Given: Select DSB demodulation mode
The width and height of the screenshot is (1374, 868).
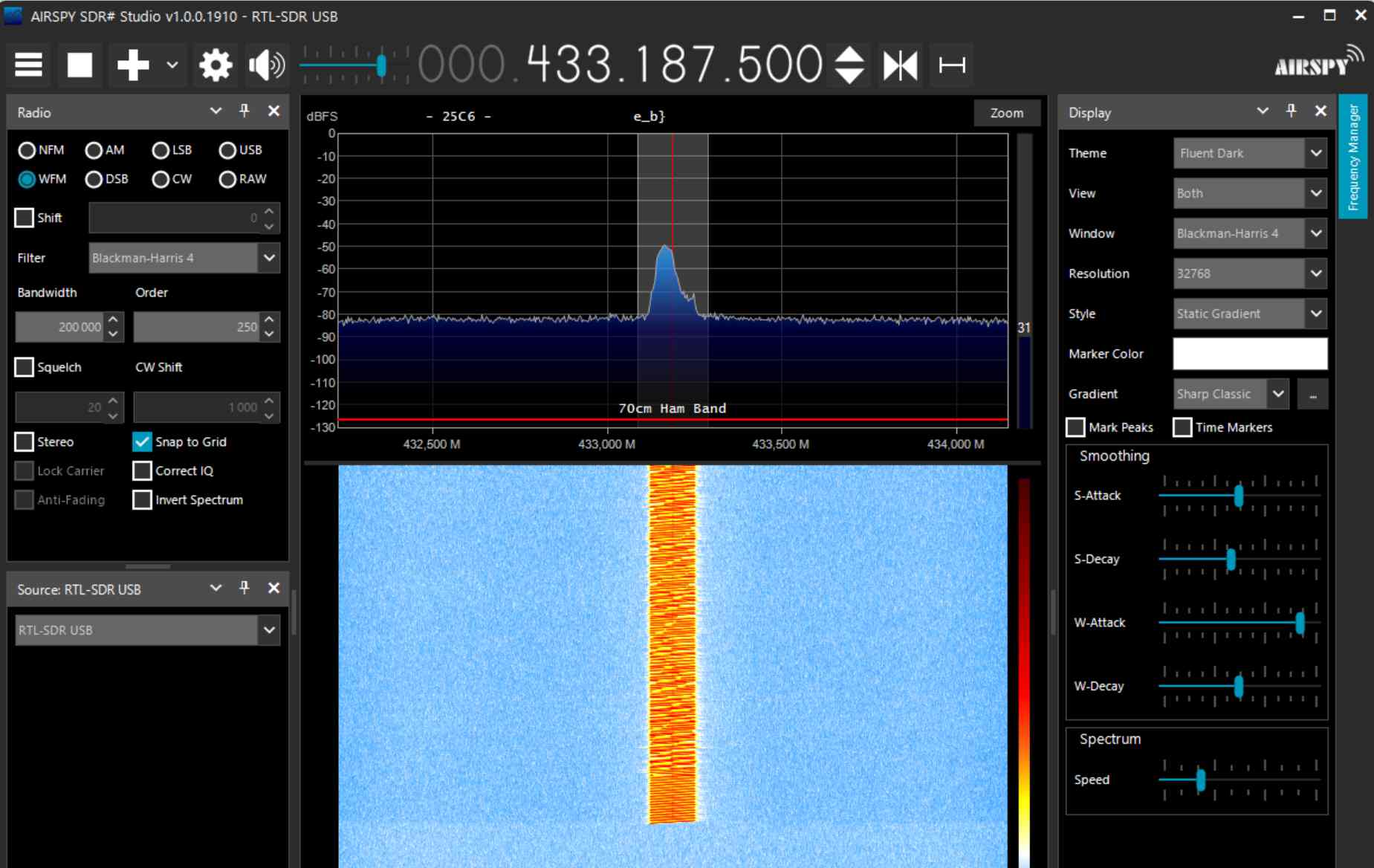Looking at the screenshot, I should (x=106, y=179).
